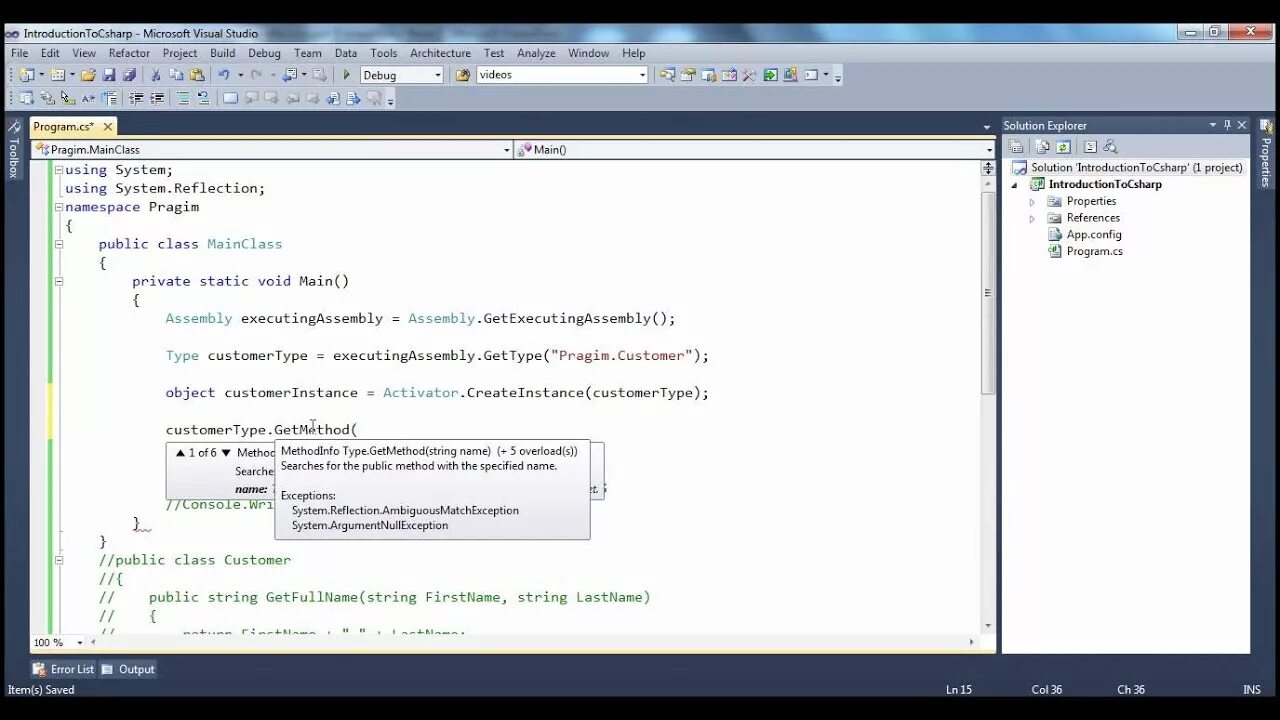
Task: Expand the References node in Solution Explorer
Action: click(x=1032, y=218)
